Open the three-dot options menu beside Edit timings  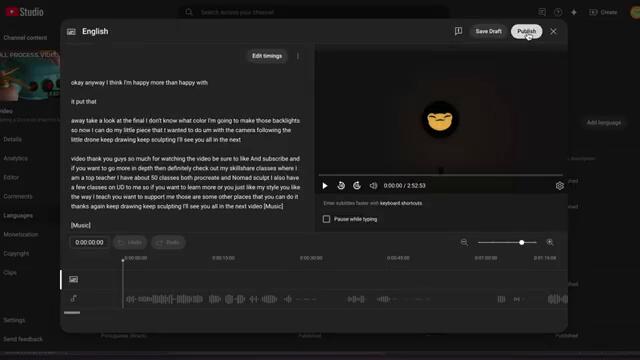point(298,56)
